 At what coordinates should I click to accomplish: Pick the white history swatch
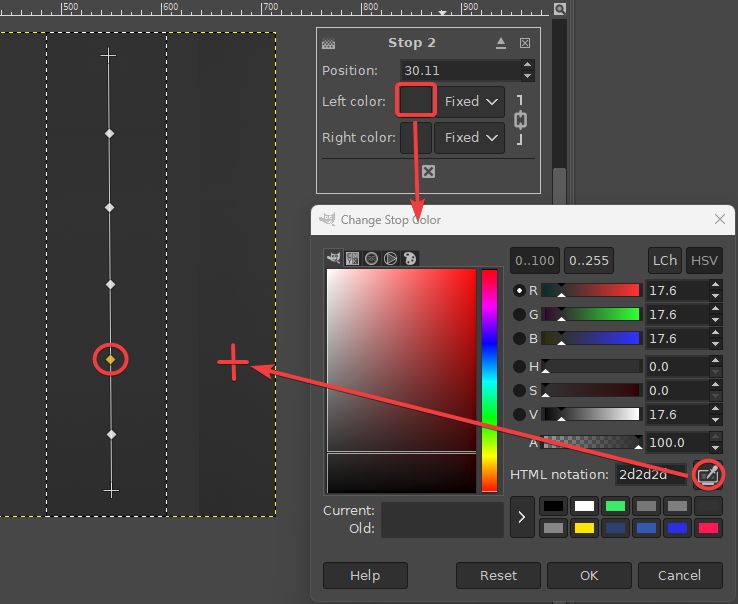click(584, 506)
